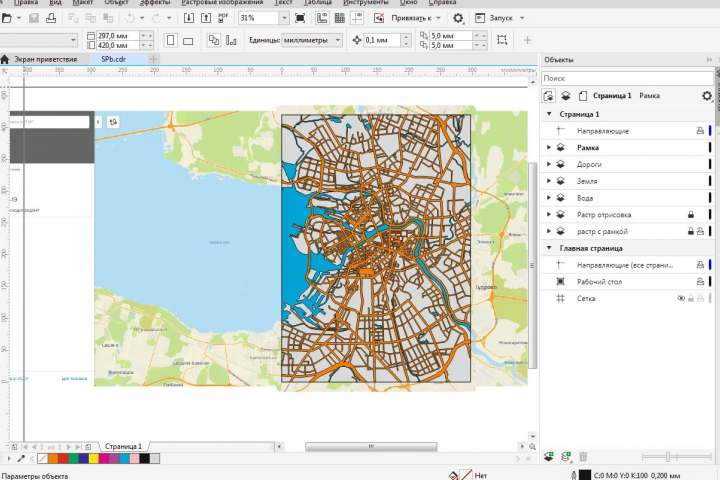Toggle visibility of the Сетка grid layer
Screen dimensions: 720x480
(x=681, y=298)
